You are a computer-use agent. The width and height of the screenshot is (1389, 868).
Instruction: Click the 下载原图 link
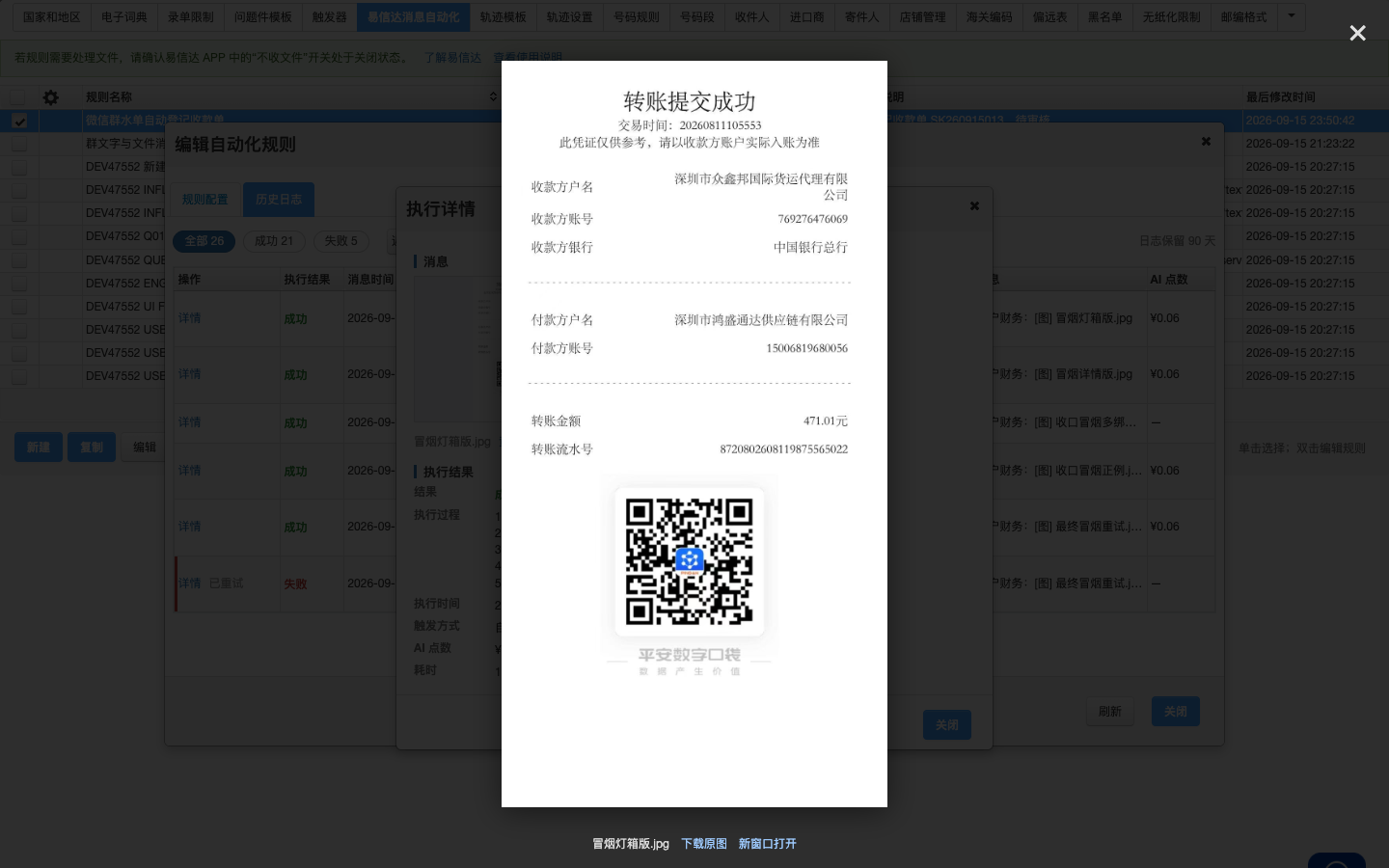point(704,844)
